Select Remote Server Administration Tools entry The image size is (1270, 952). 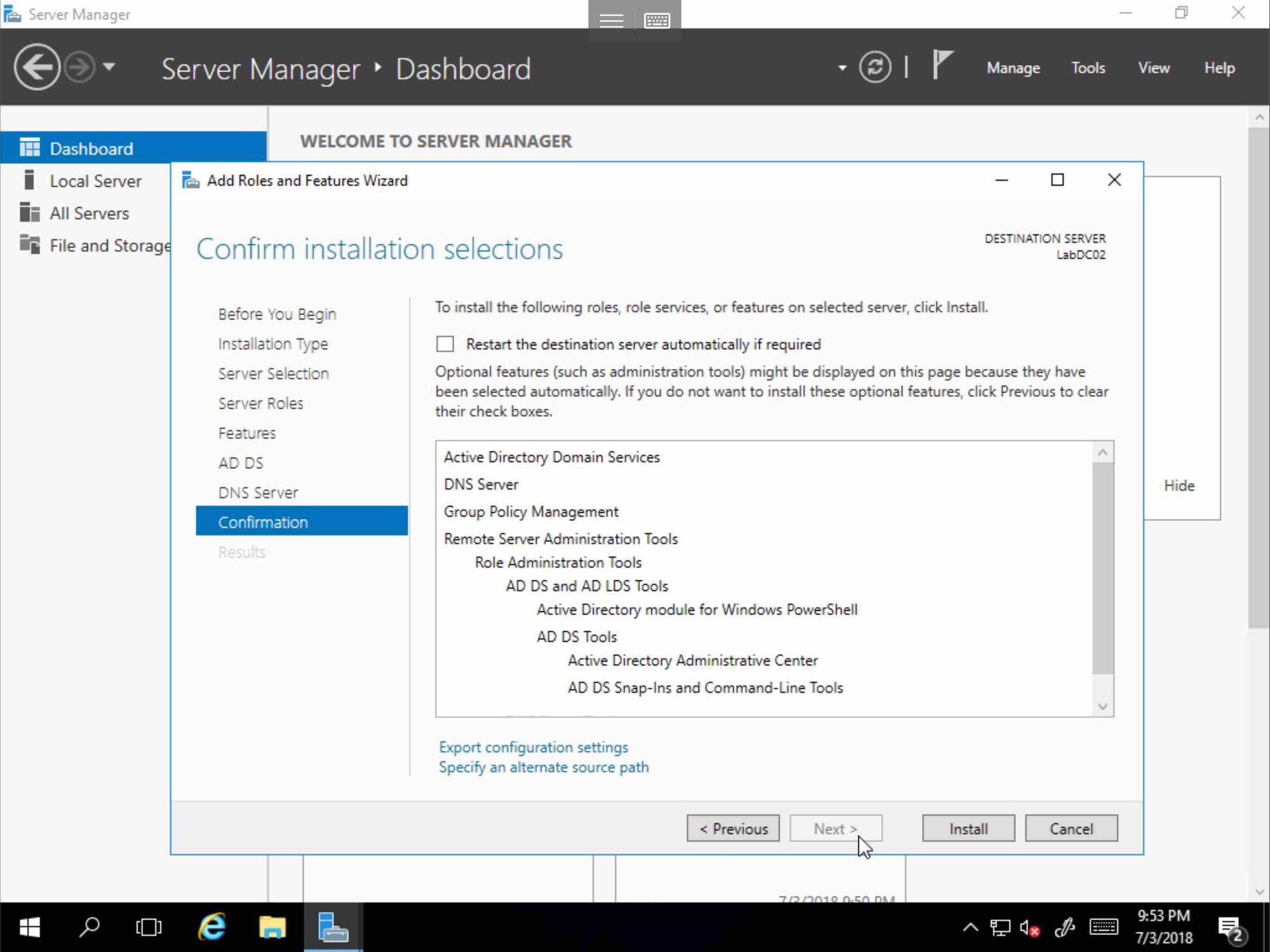[561, 539]
